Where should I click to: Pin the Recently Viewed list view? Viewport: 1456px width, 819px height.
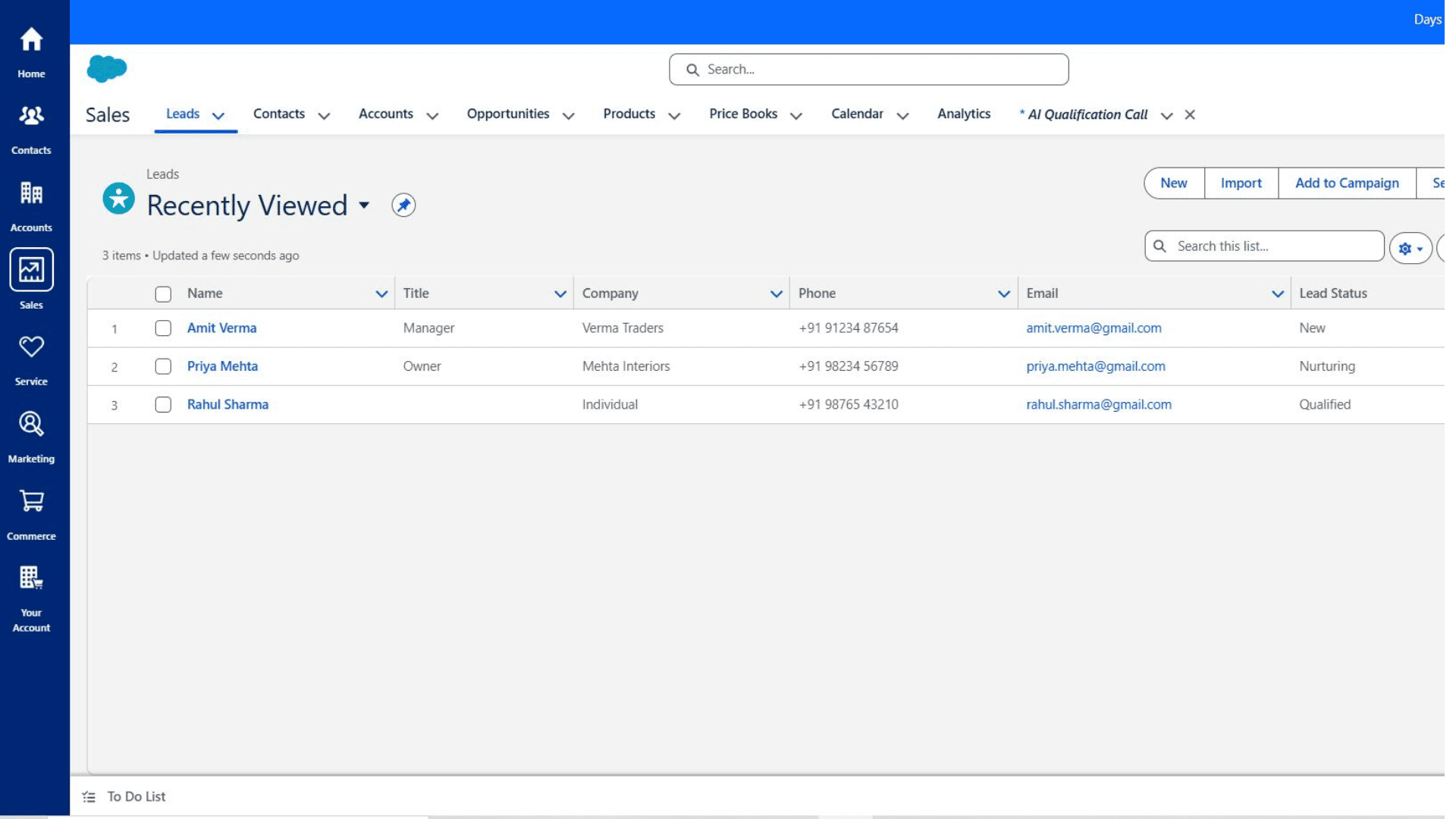(403, 205)
